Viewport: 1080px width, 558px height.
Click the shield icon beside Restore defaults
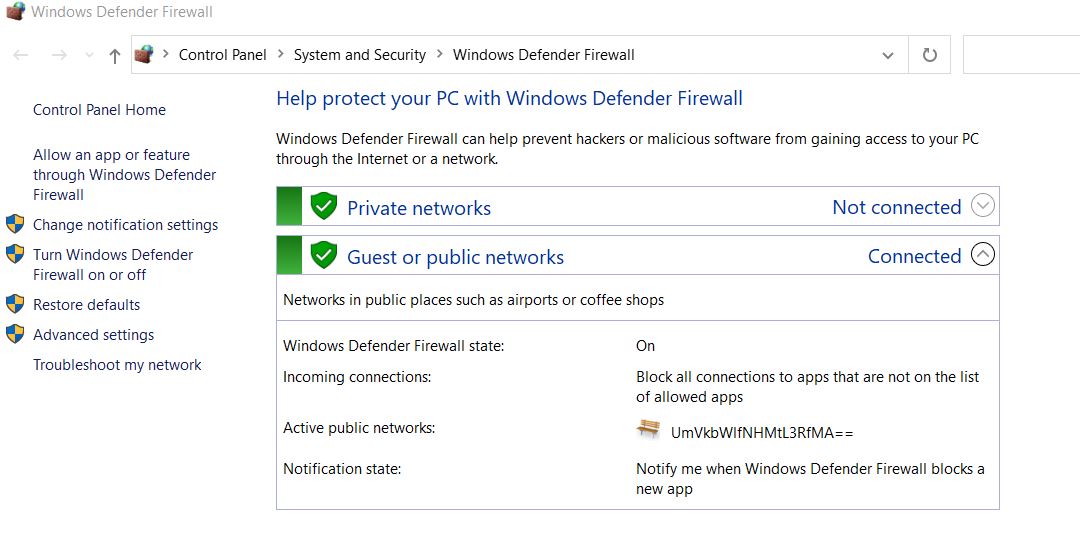(x=14, y=304)
